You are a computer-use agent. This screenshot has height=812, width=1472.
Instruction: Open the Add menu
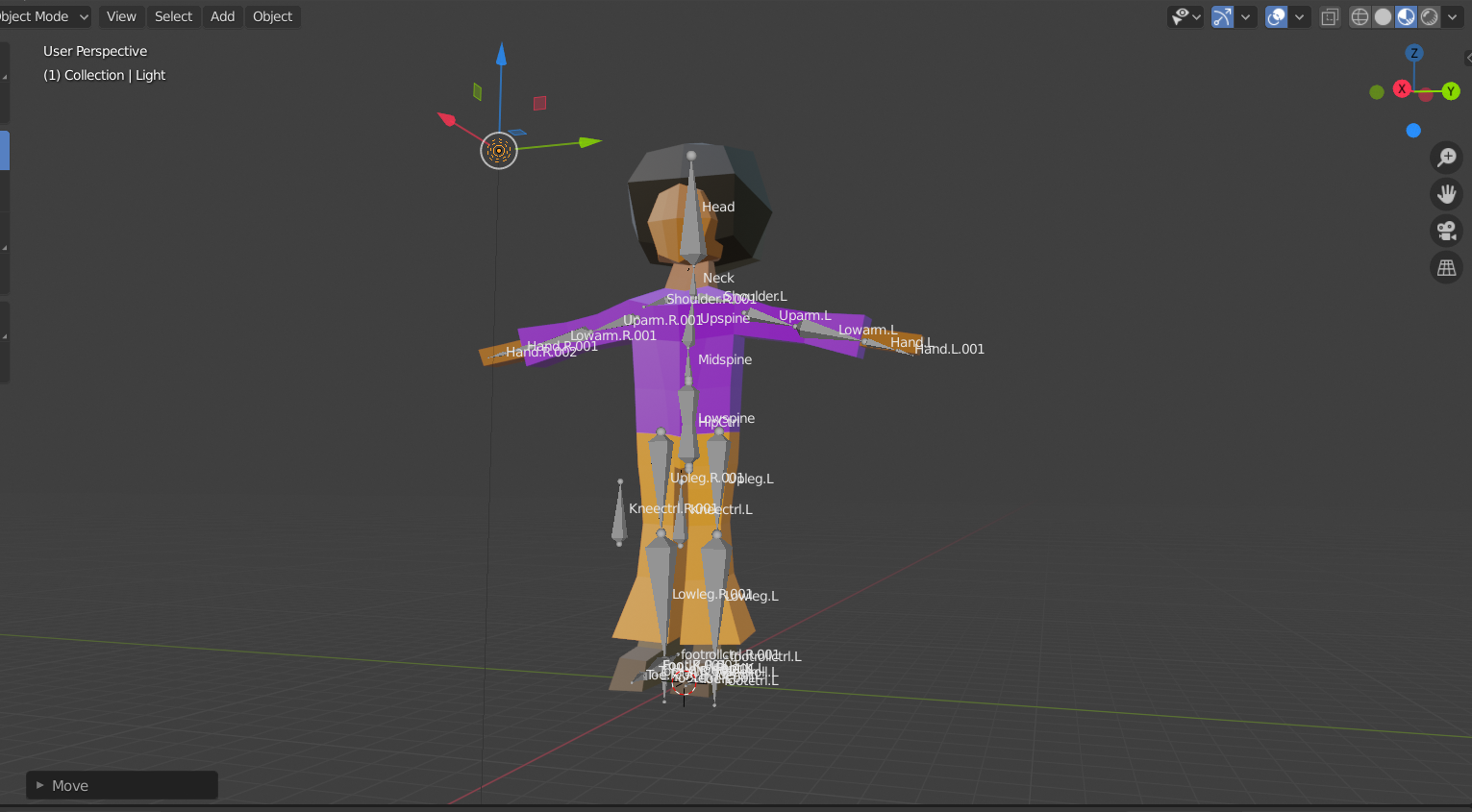click(222, 16)
